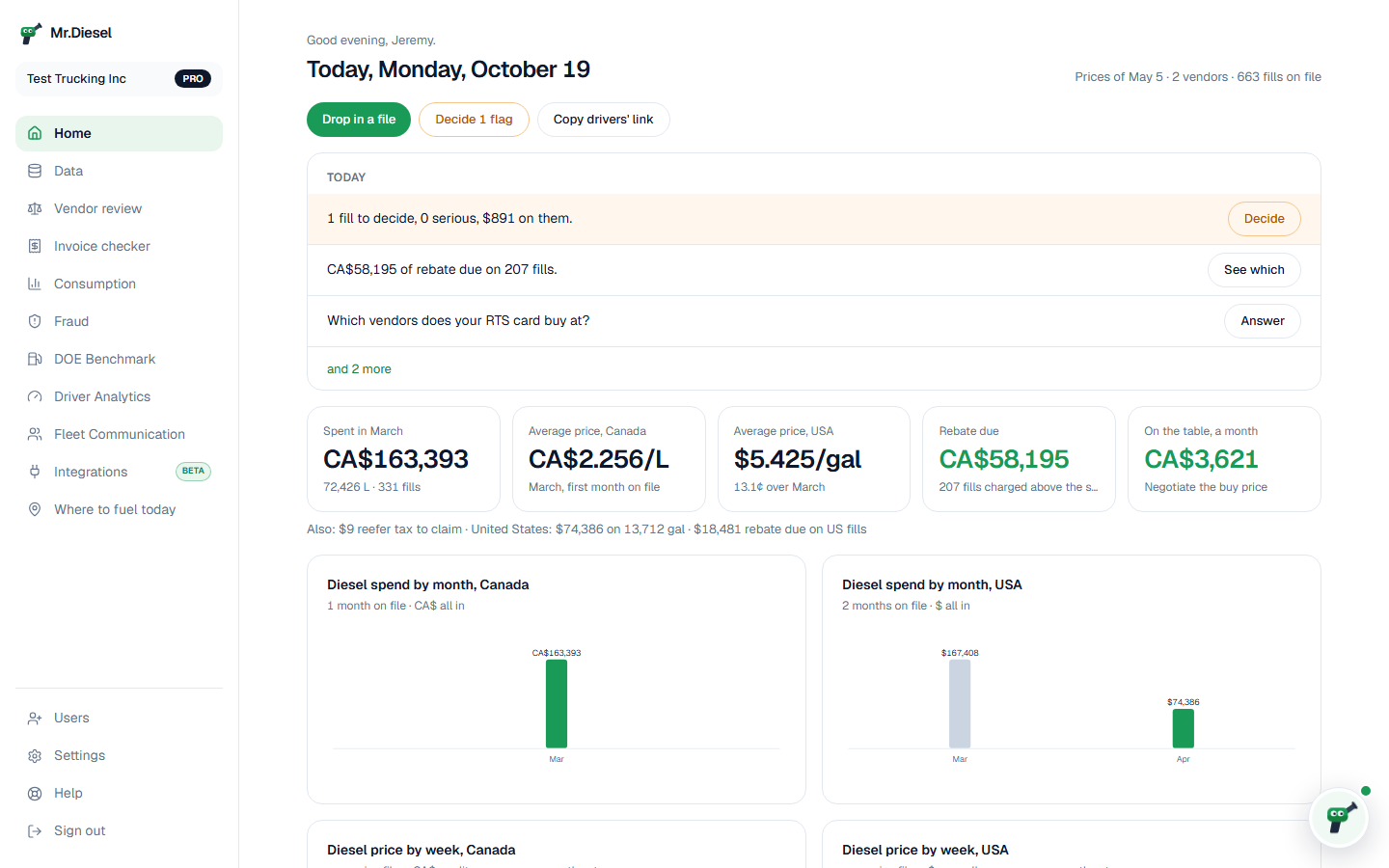Click the 'Decide 1 flag' button
The image size is (1389, 868).
tap(474, 120)
